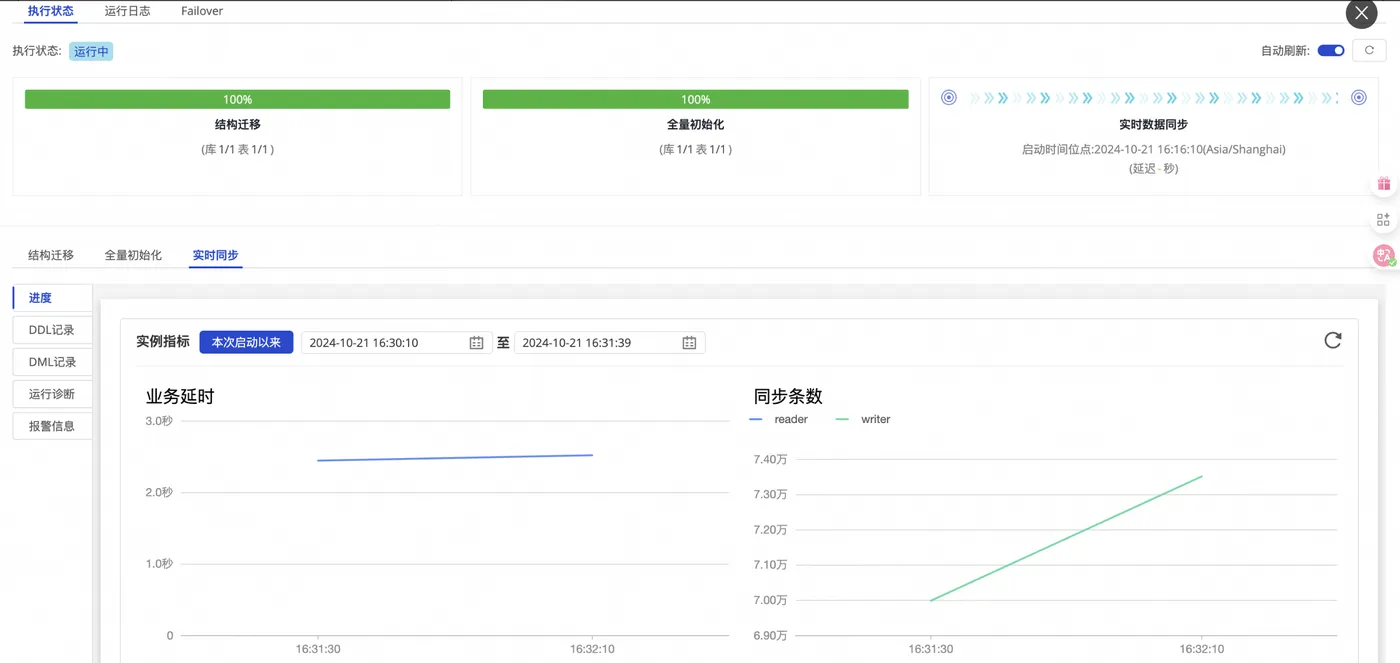Click the 实例指标 label

pos(163,342)
